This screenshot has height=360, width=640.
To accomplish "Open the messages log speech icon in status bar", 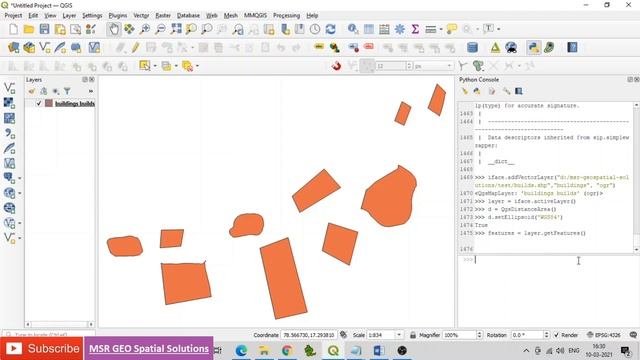I will point(633,335).
